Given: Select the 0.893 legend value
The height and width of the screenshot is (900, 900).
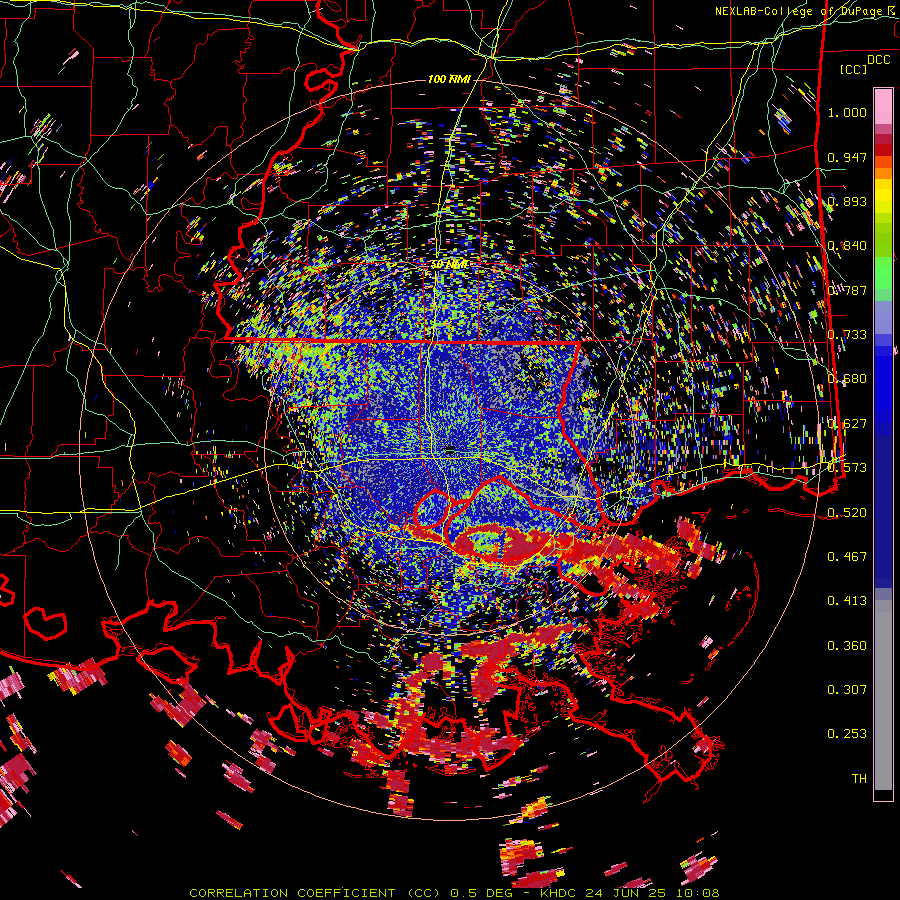Looking at the screenshot, I should click(x=847, y=201).
